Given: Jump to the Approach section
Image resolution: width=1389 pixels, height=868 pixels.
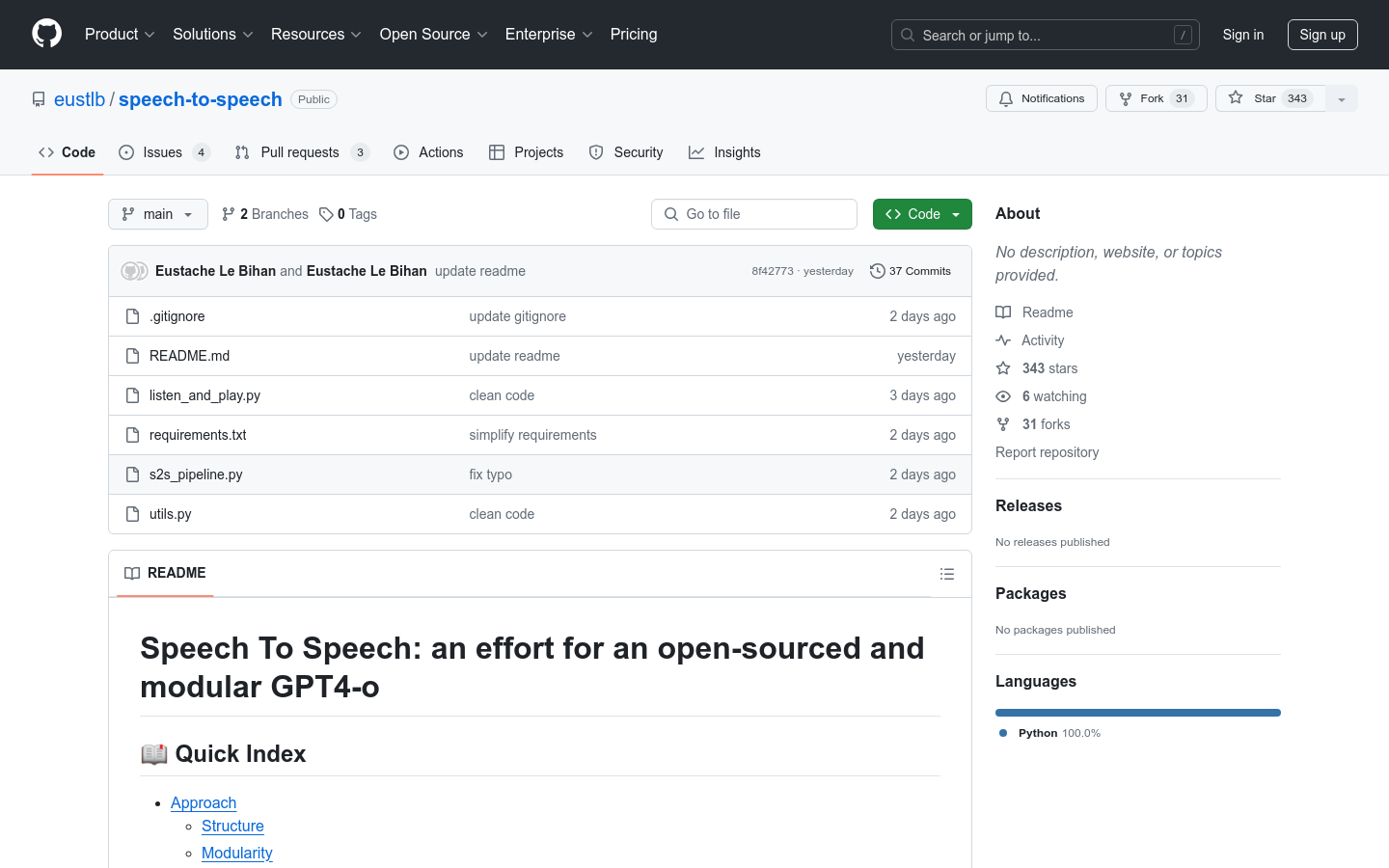Looking at the screenshot, I should 204,802.
